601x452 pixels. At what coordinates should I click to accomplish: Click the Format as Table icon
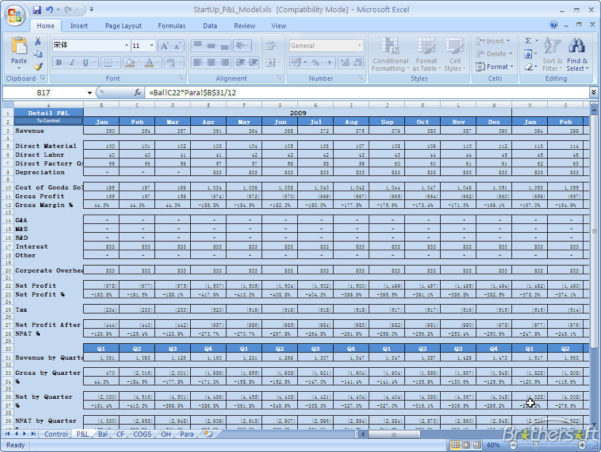426,52
